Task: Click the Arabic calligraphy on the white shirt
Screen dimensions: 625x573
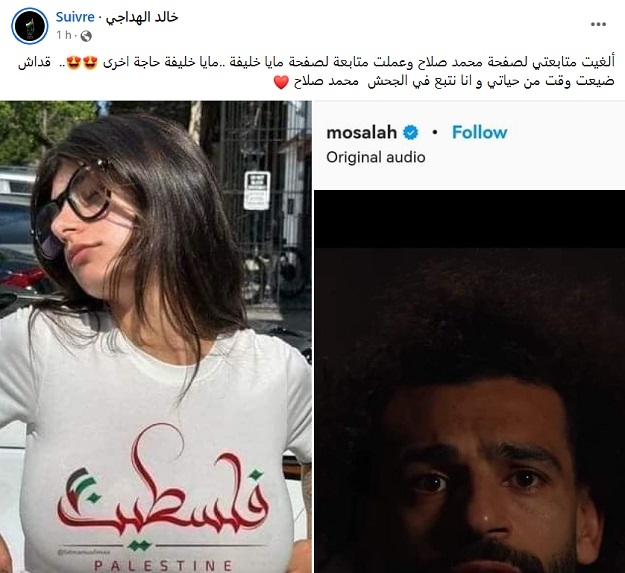Action: (162, 490)
